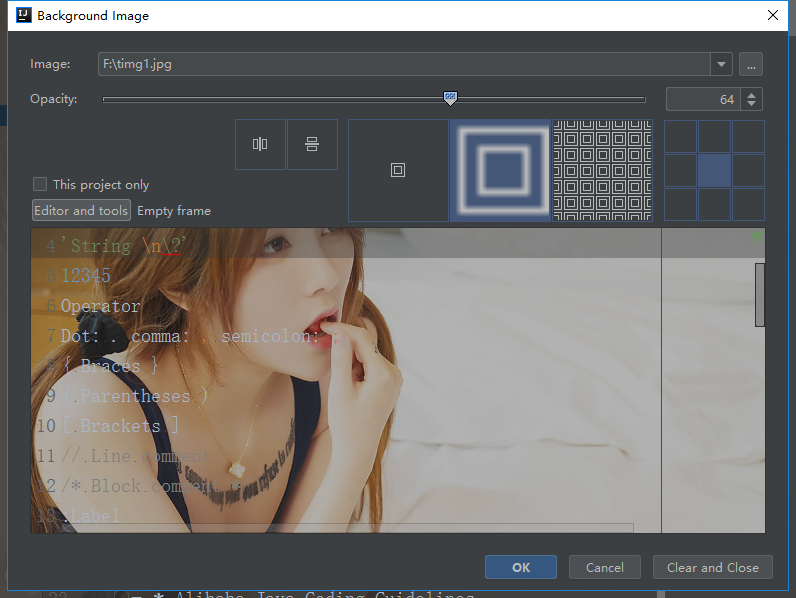The height and width of the screenshot is (598, 796).
Task: Switch to the Editor and tools tab
Action: point(81,211)
